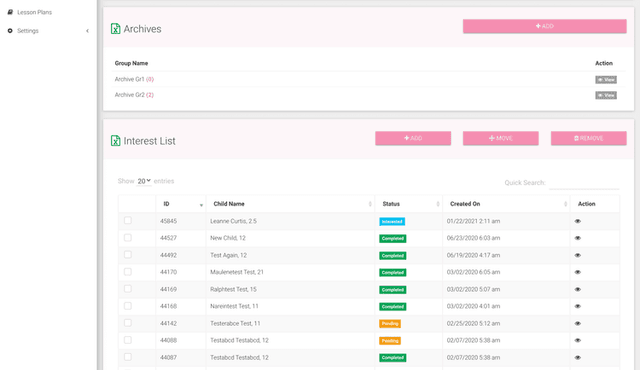Check the box for row 44169

(x=128, y=289)
